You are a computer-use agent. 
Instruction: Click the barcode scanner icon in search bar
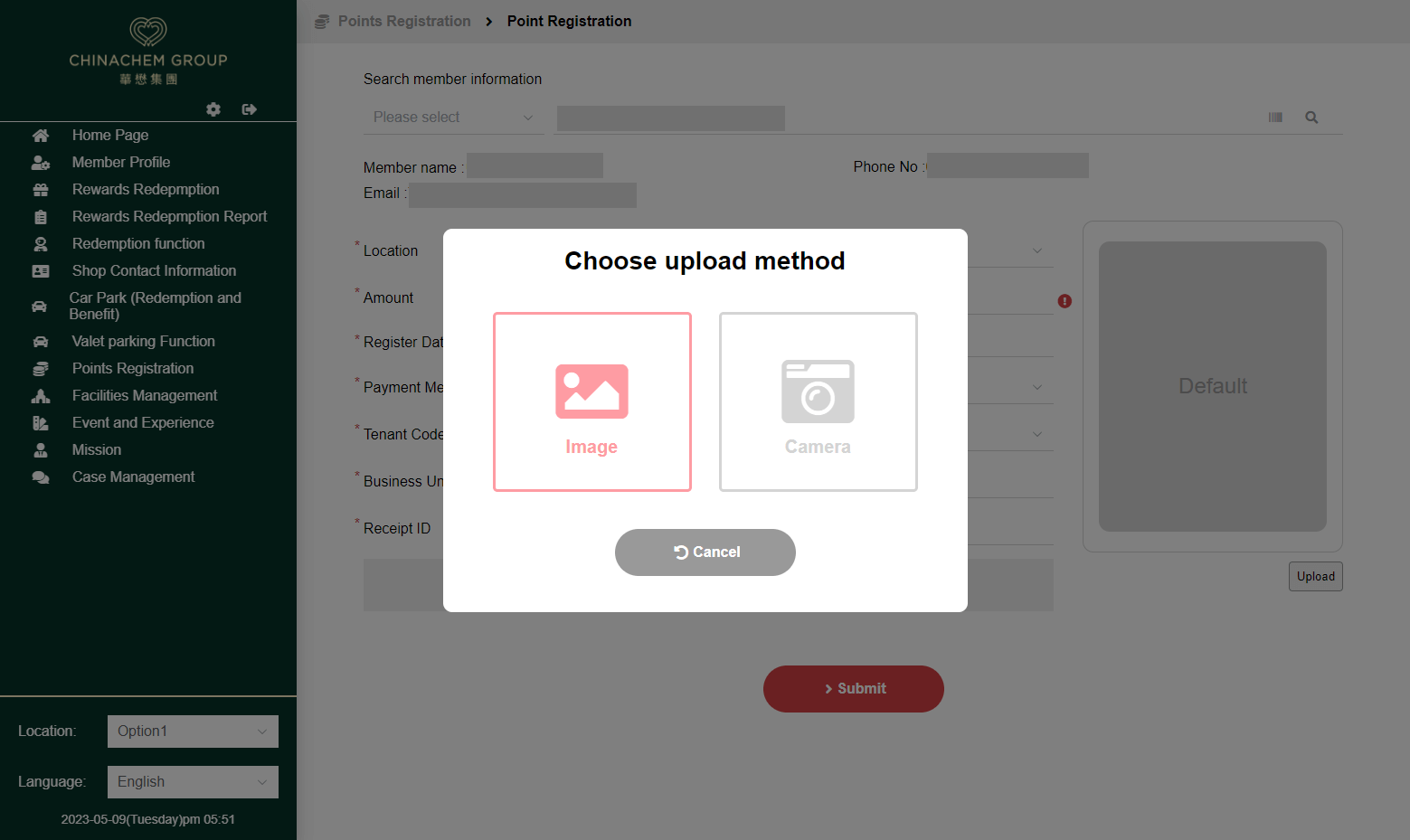1275,118
